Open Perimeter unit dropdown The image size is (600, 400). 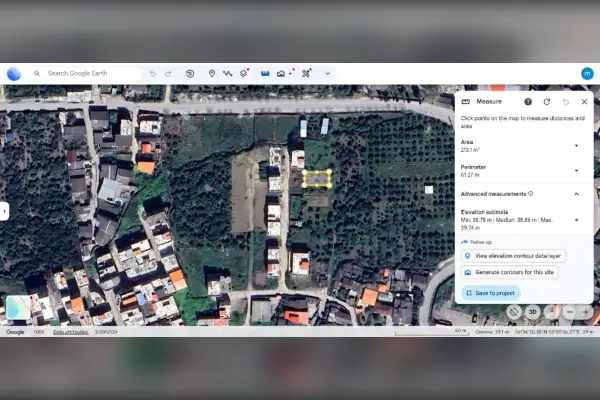pos(576,171)
